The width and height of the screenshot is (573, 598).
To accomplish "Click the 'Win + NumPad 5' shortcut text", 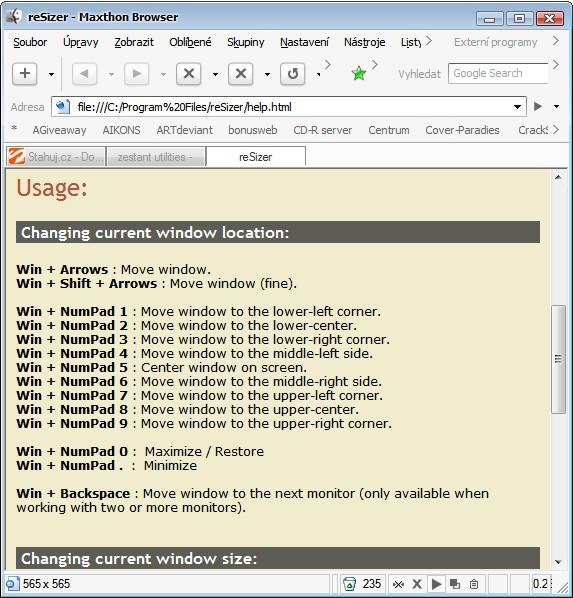I will pyautogui.click(x=72, y=367).
